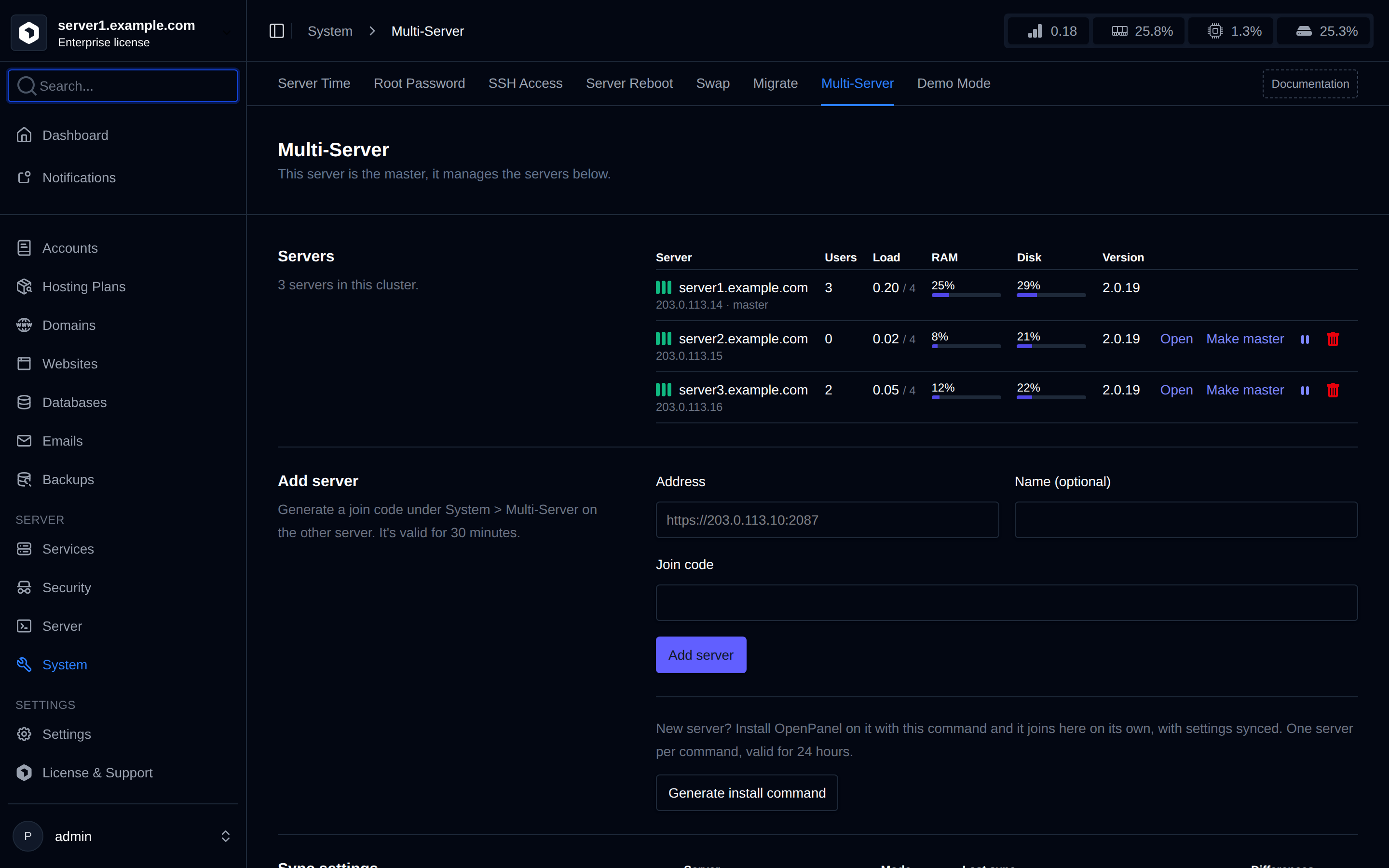Click the Add server button
The height and width of the screenshot is (868, 1389).
coord(701,655)
